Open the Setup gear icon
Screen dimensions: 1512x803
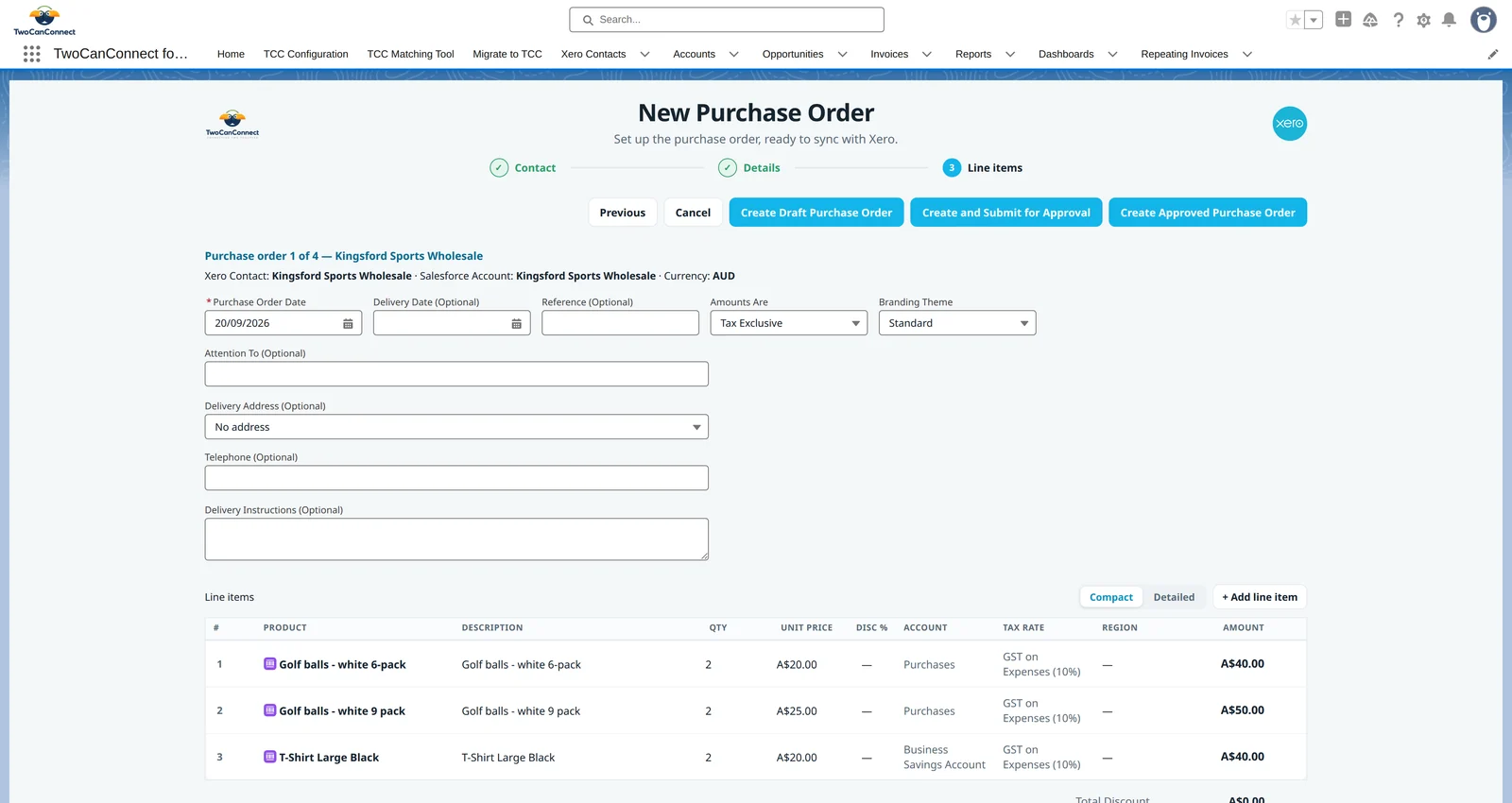(x=1424, y=20)
